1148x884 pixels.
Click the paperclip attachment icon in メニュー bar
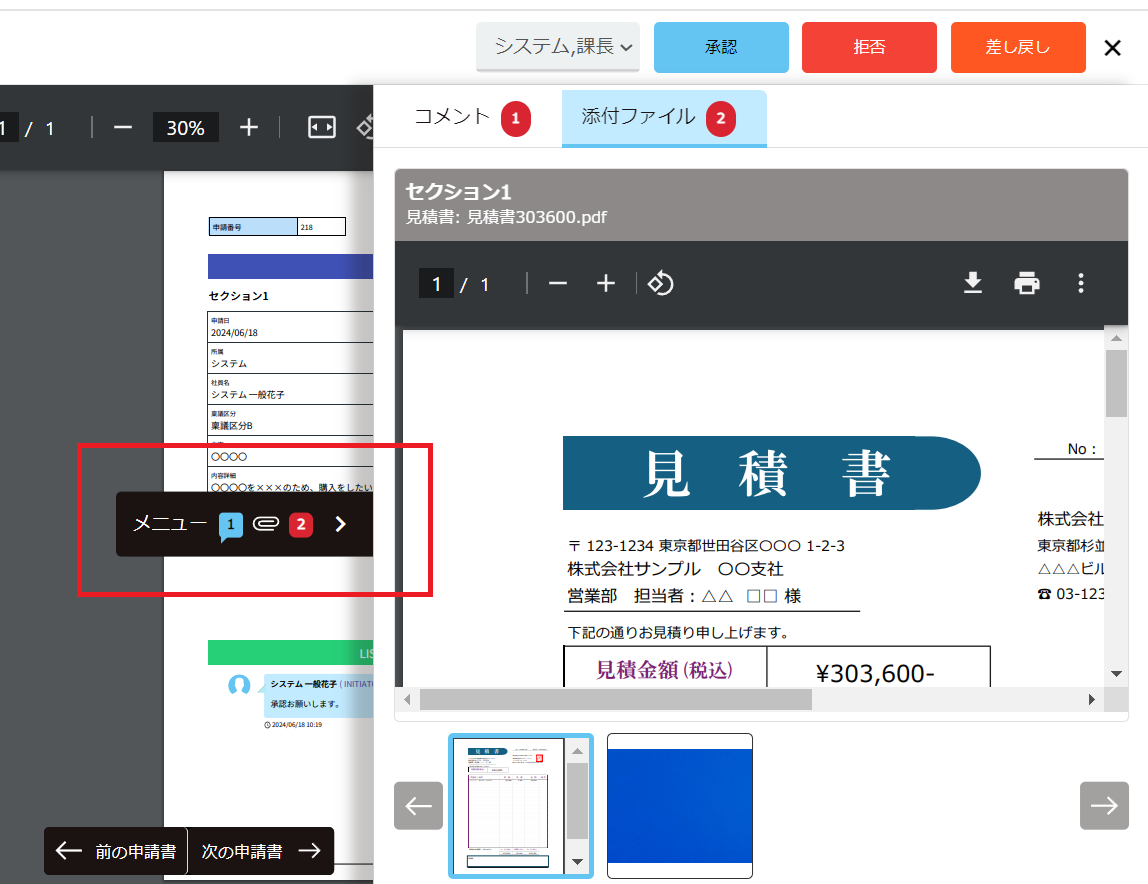pyautogui.click(x=266, y=524)
